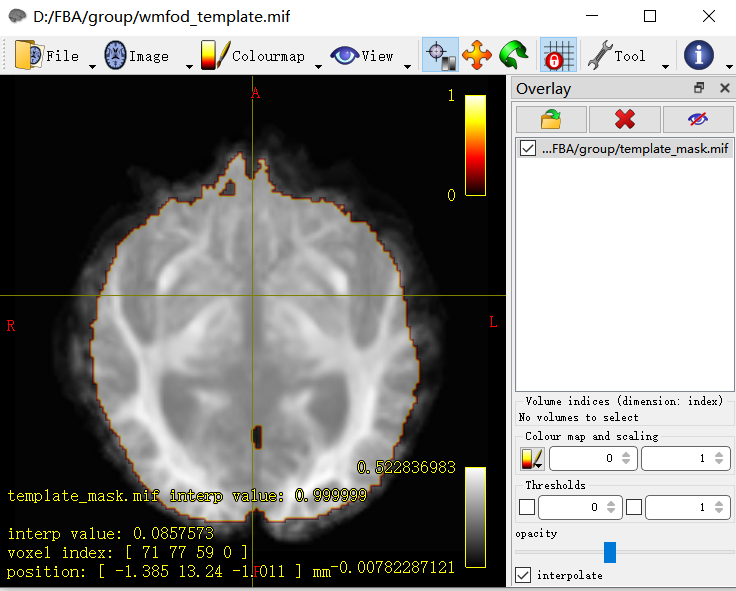Open an overlay image with folder icon
This screenshot has height=591, width=736.
(x=550, y=120)
